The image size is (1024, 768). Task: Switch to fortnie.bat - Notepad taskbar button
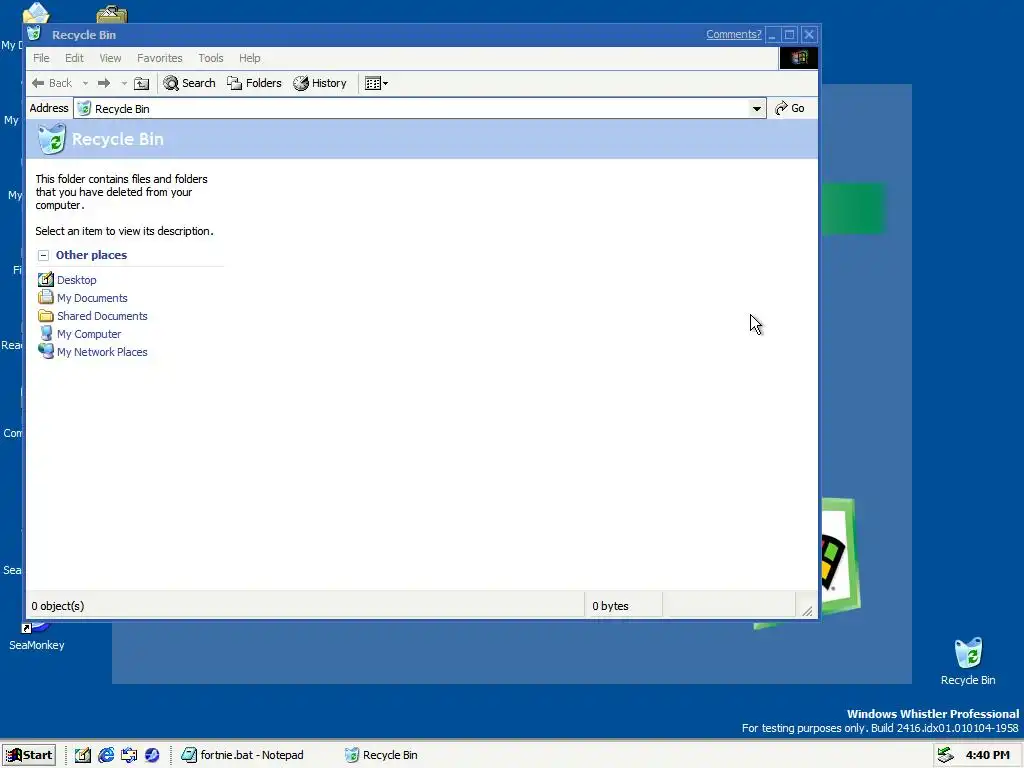click(243, 755)
